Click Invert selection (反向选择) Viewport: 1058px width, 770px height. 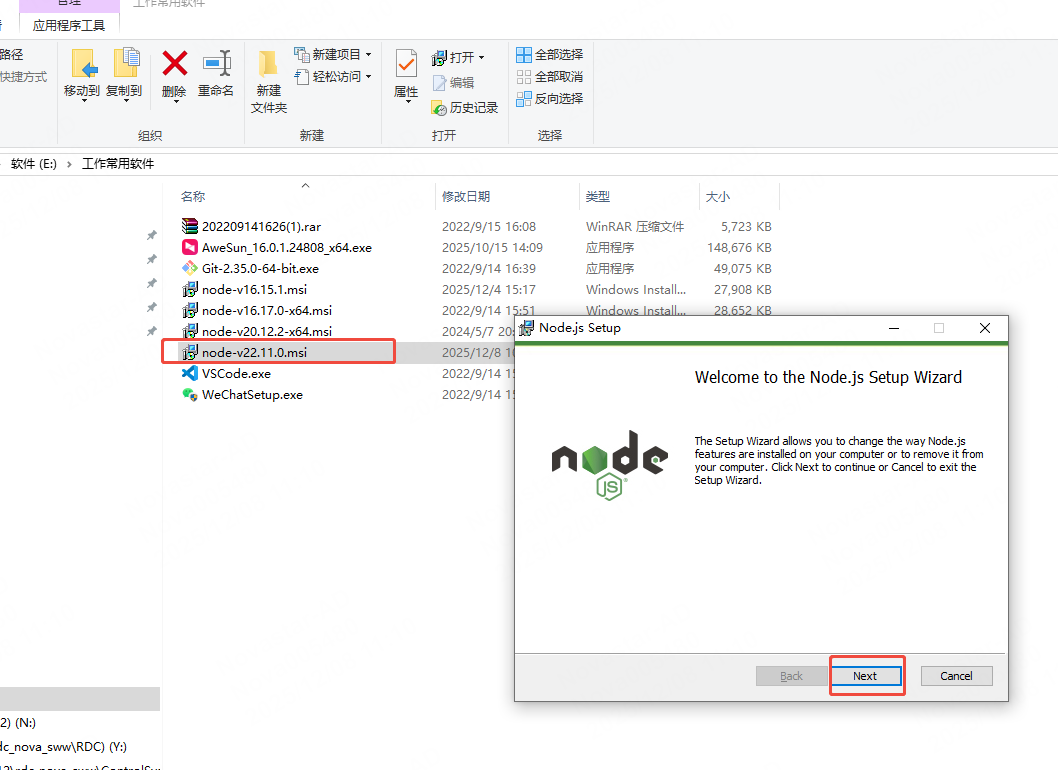(550, 99)
